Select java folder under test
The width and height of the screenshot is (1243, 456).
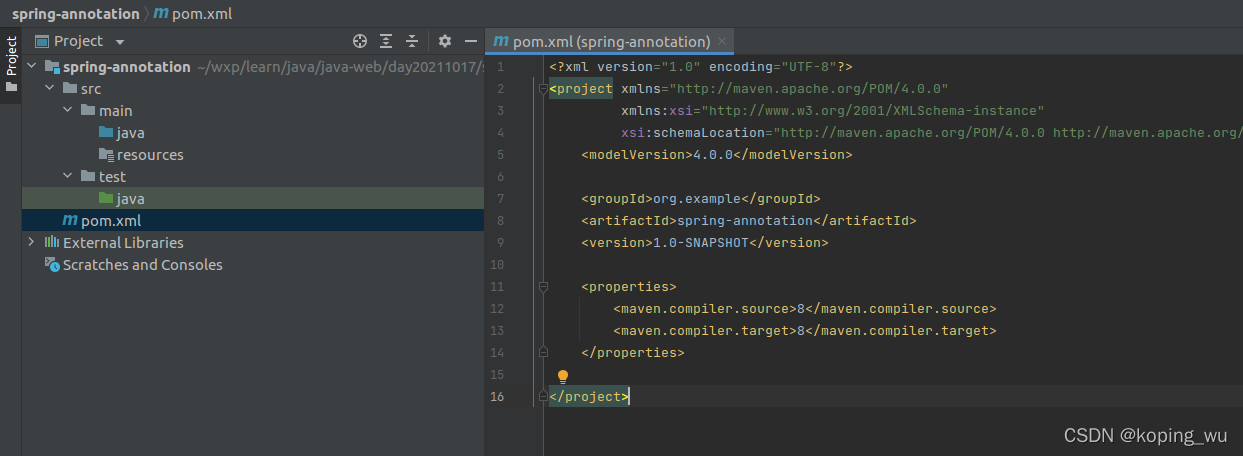(131, 198)
